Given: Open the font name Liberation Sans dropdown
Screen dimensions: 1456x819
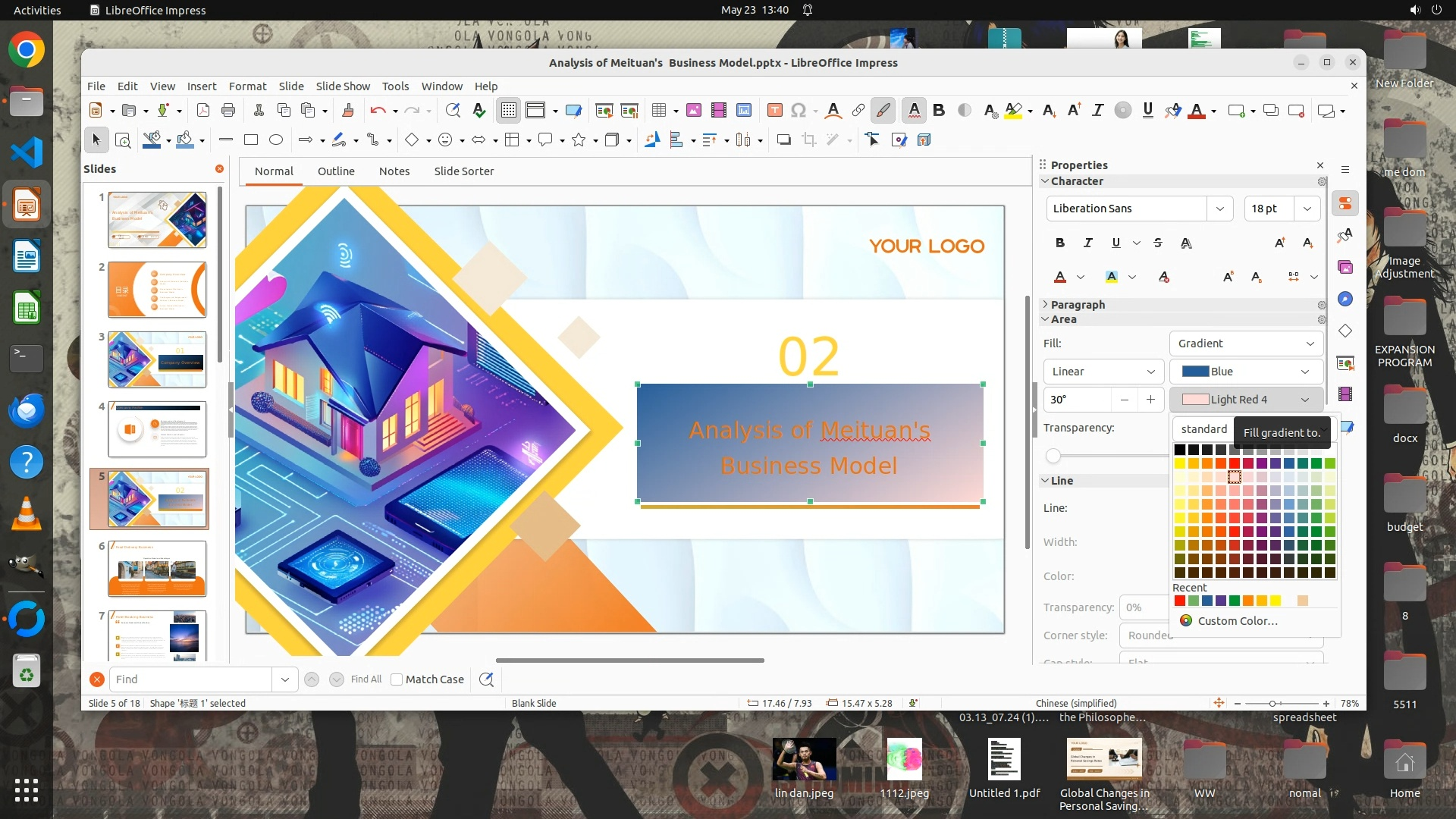Looking at the screenshot, I should (1219, 209).
